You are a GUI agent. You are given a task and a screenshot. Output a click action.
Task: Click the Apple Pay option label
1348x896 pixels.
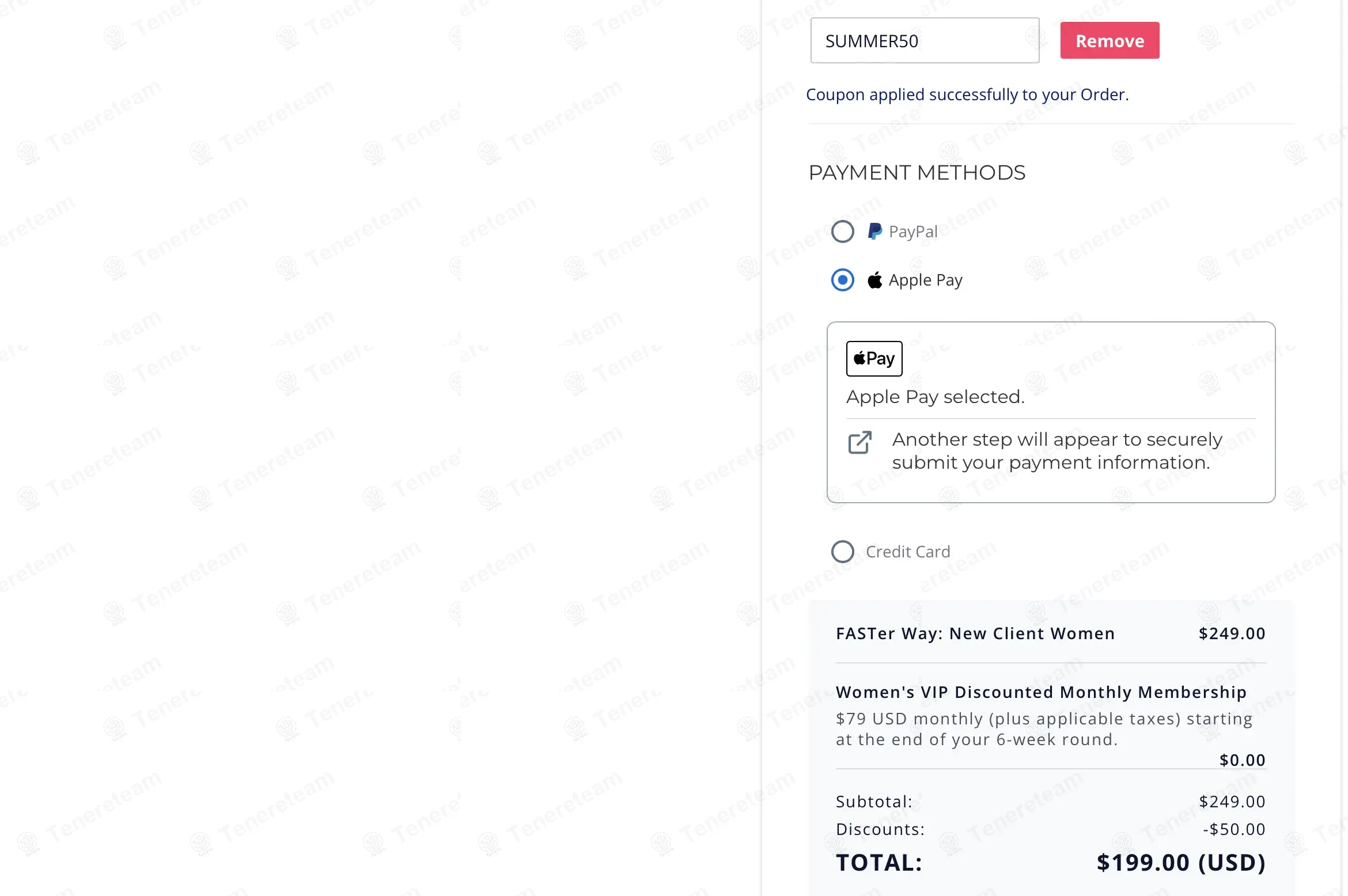pos(925,280)
